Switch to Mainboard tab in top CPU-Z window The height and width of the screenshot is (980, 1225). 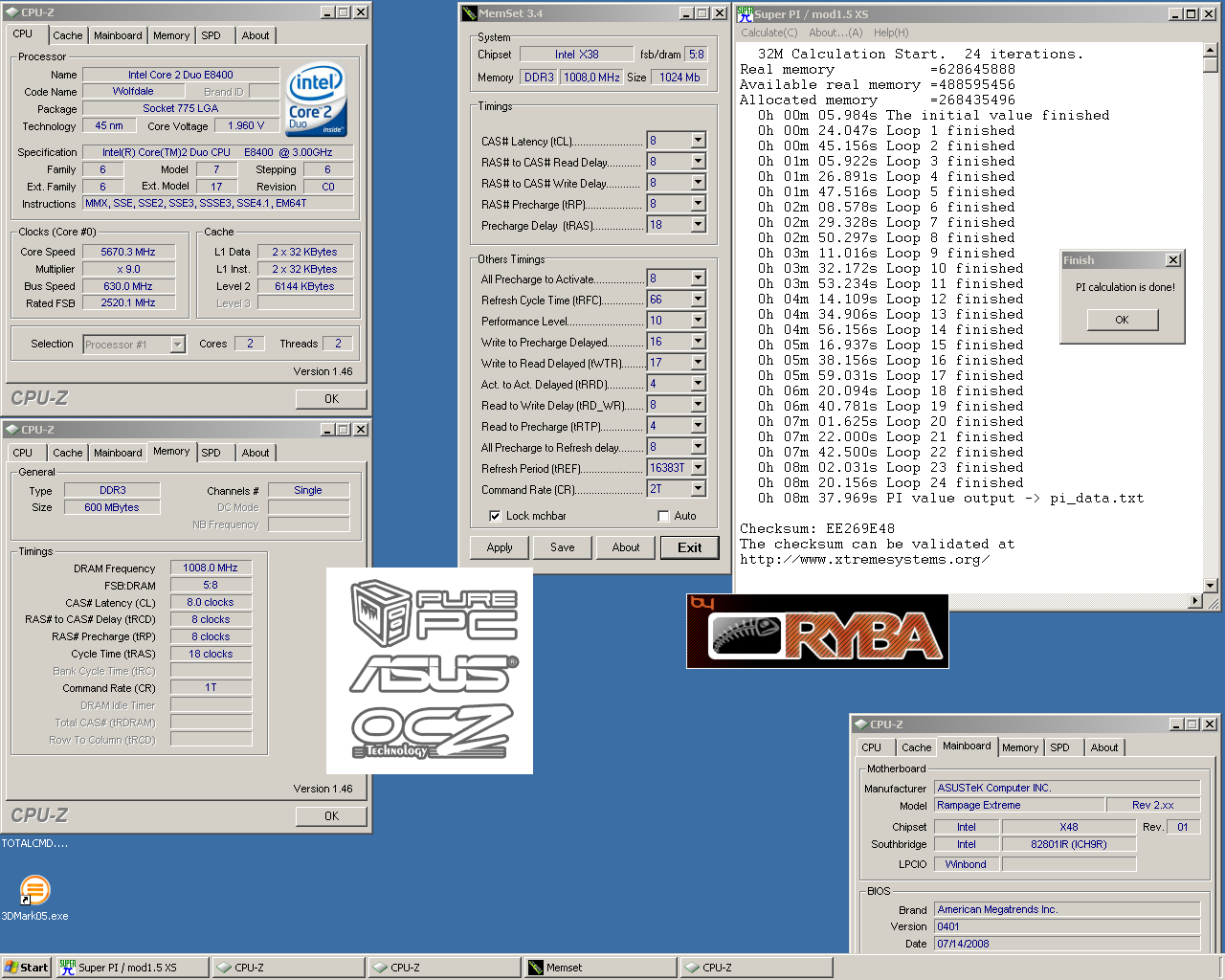118,35
